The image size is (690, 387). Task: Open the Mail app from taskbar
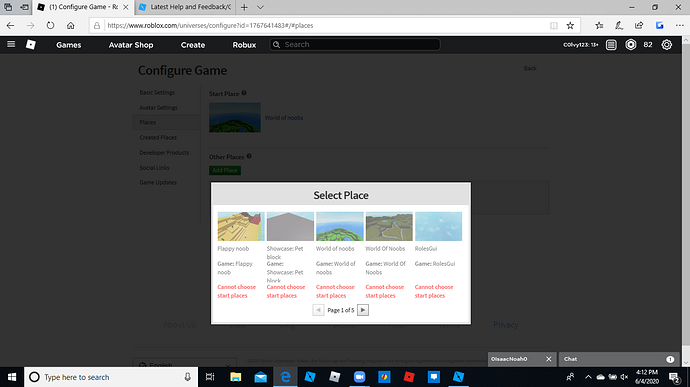click(261, 377)
